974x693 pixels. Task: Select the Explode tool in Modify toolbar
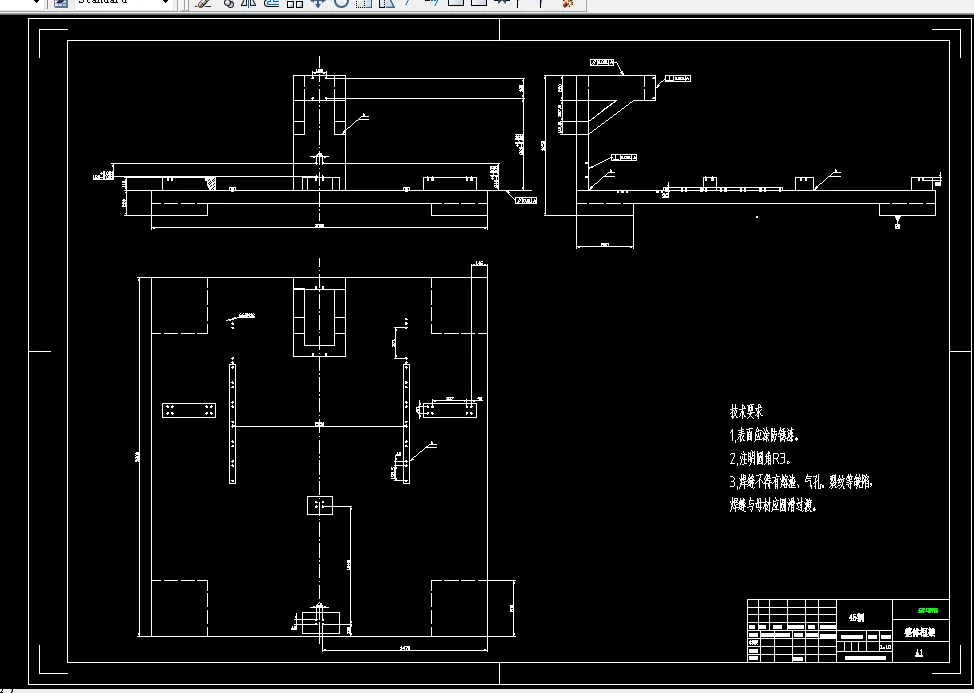[567, 3]
